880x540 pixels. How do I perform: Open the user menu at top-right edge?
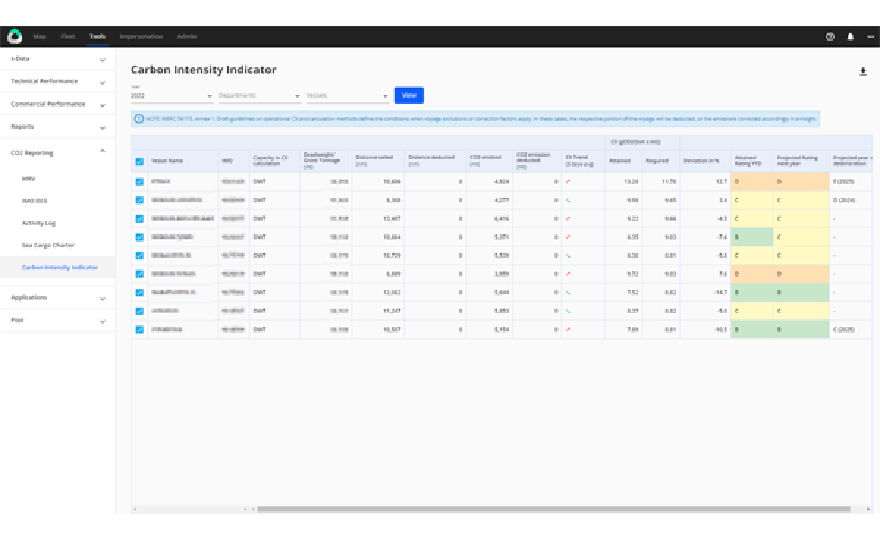point(868,37)
